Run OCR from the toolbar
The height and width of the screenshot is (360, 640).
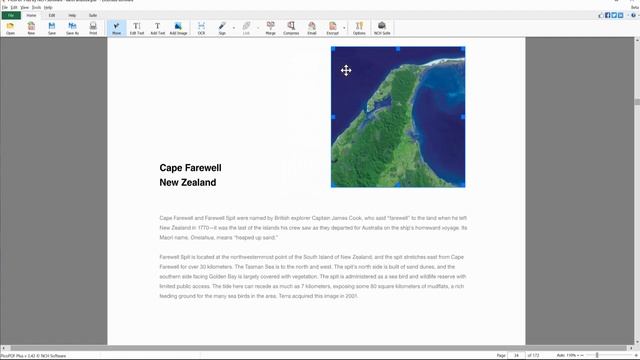pyautogui.click(x=201, y=28)
